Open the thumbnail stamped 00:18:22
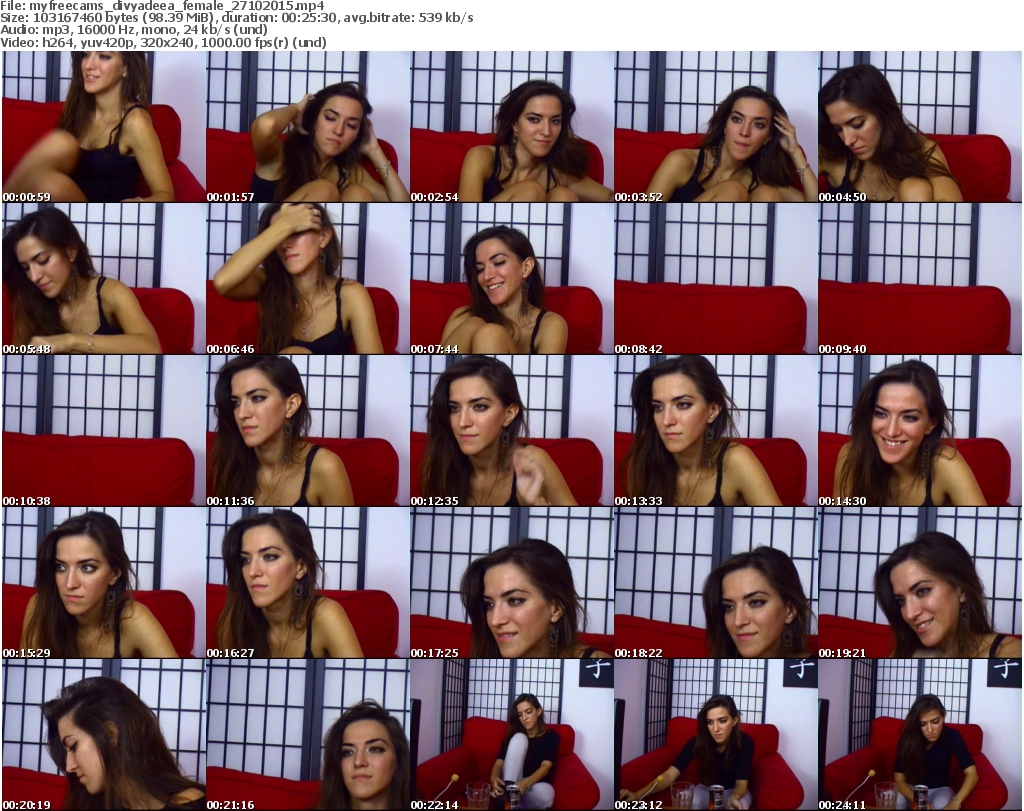The image size is (1024, 811). tap(716, 582)
